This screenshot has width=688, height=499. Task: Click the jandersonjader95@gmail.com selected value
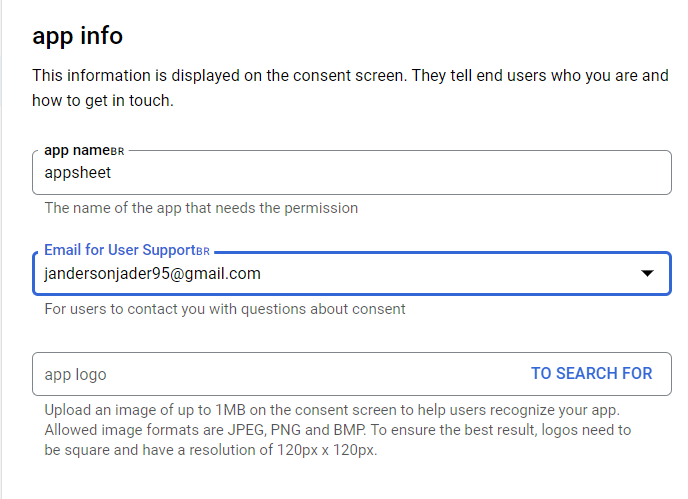pos(152,274)
